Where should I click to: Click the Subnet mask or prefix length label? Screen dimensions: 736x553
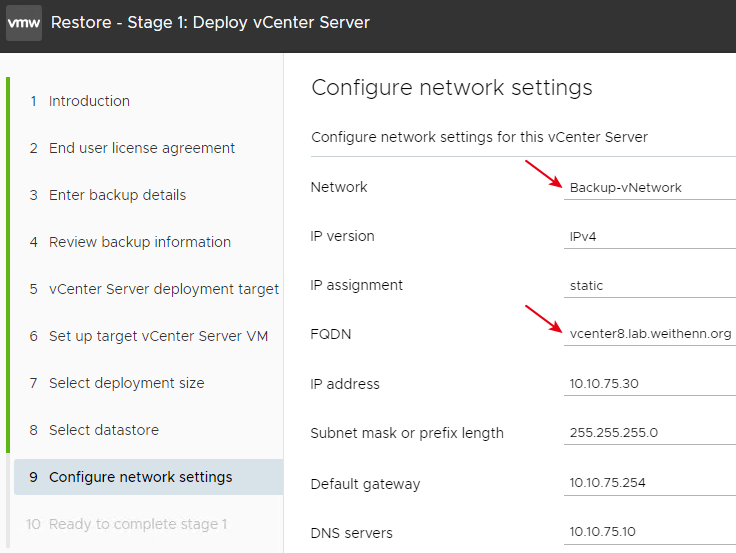click(407, 433)
